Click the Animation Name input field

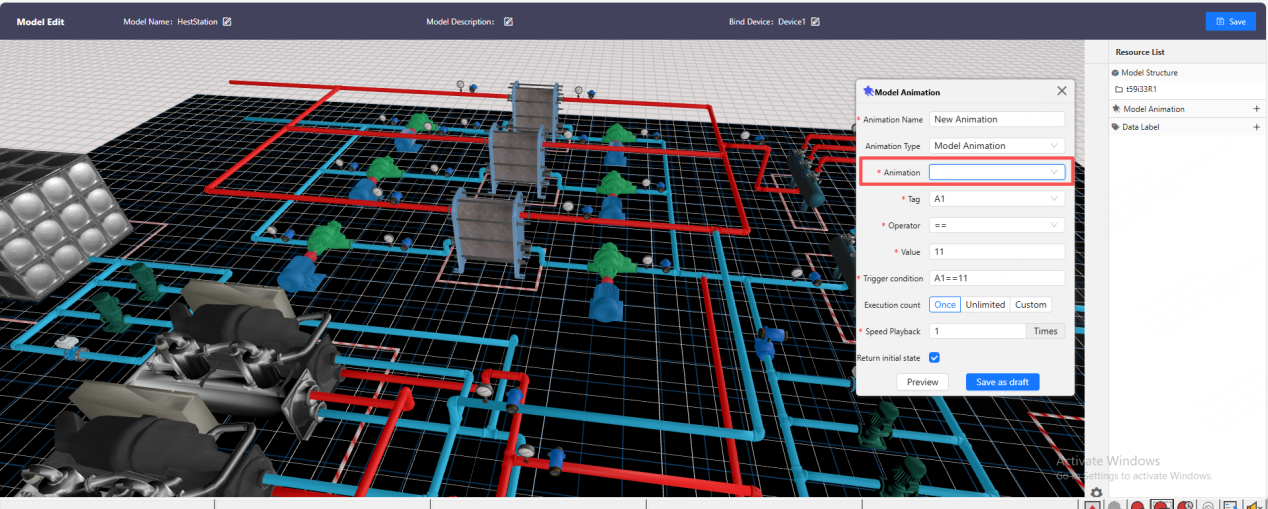pyautogui.click(x=996, y=119)
